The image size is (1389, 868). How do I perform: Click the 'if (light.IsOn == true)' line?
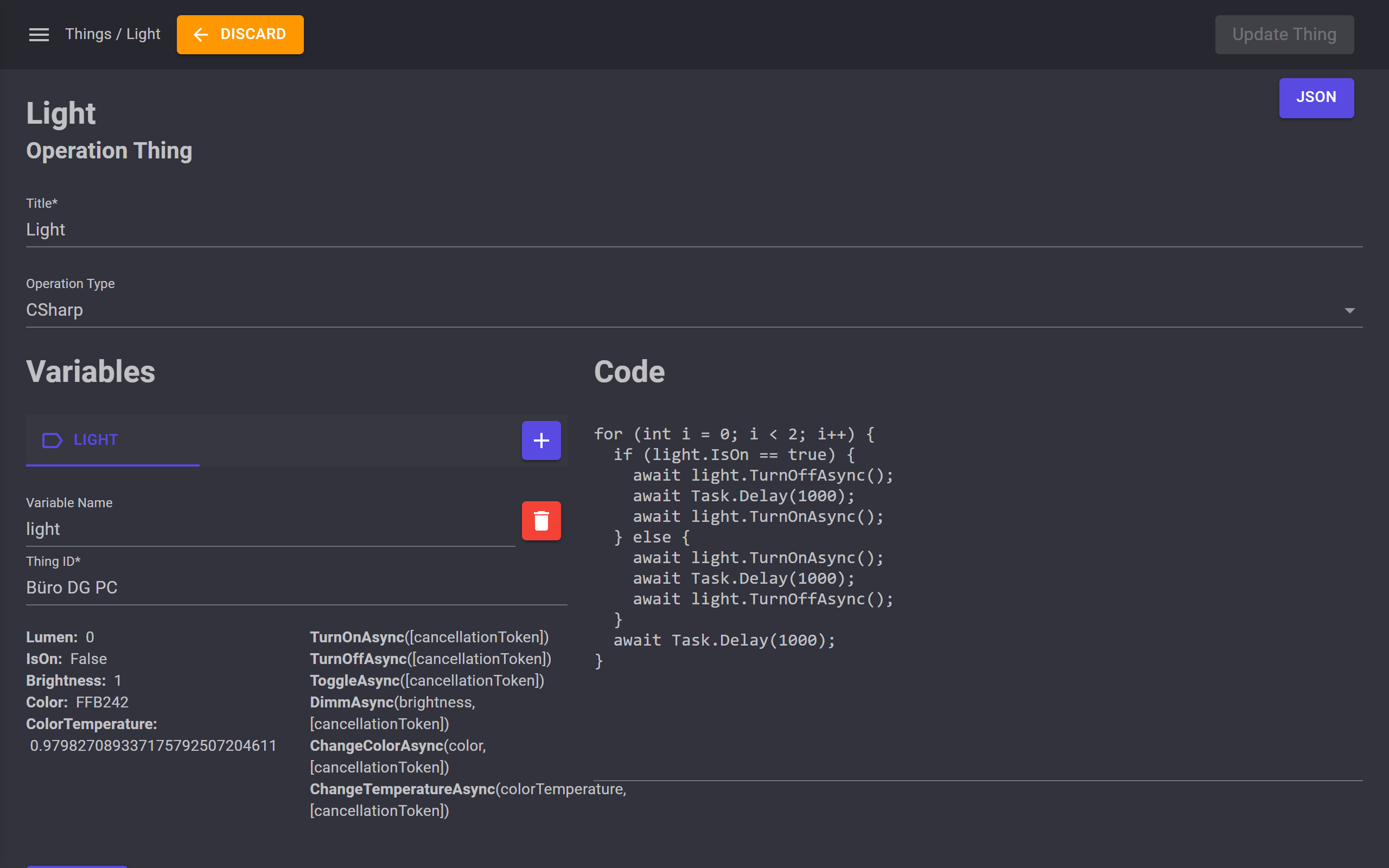coord(734,455)
